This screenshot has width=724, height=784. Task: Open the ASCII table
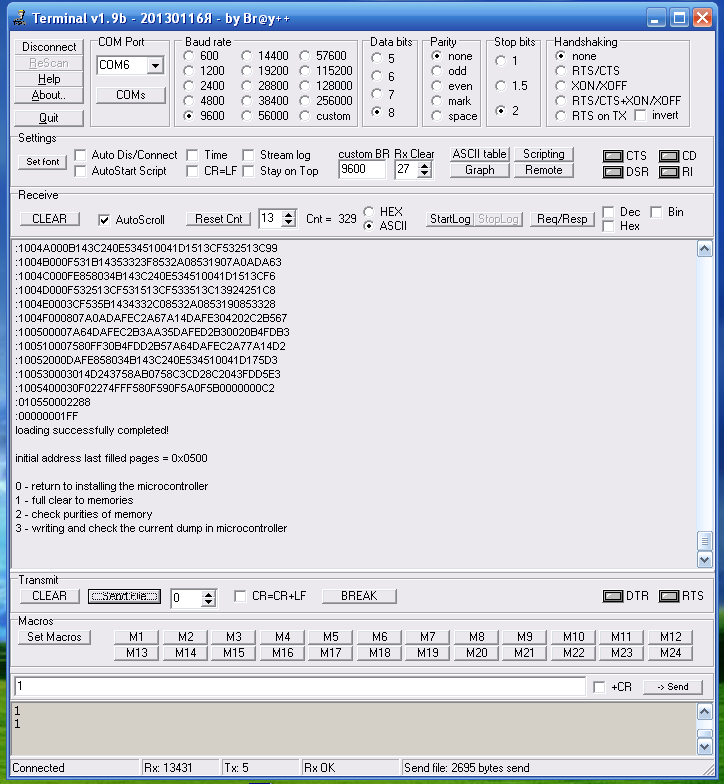[480, 154]
